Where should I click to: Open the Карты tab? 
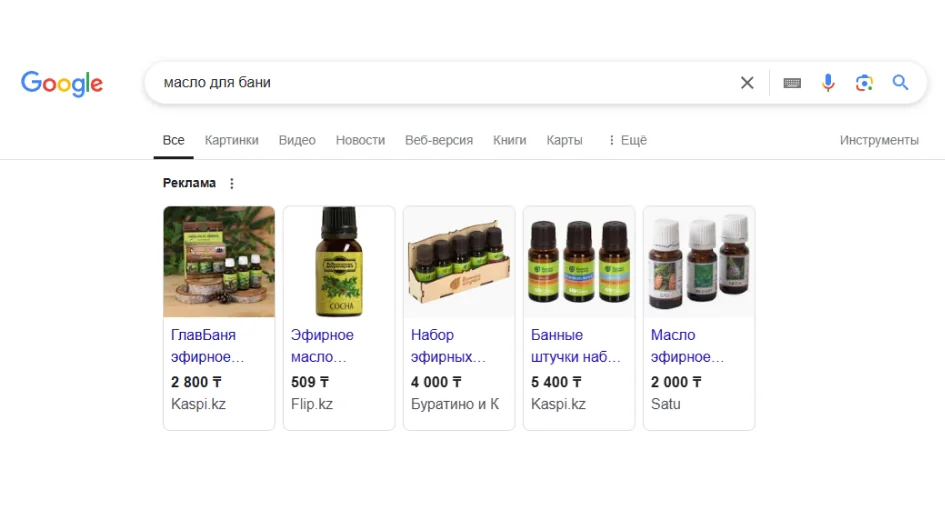point(565,140)
